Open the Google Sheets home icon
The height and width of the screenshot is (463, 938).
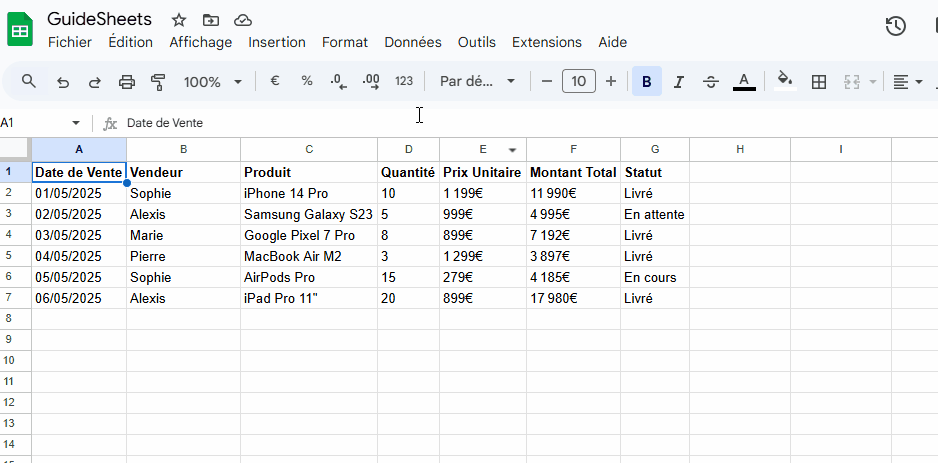pyautogui.click(x=20, y=29)
